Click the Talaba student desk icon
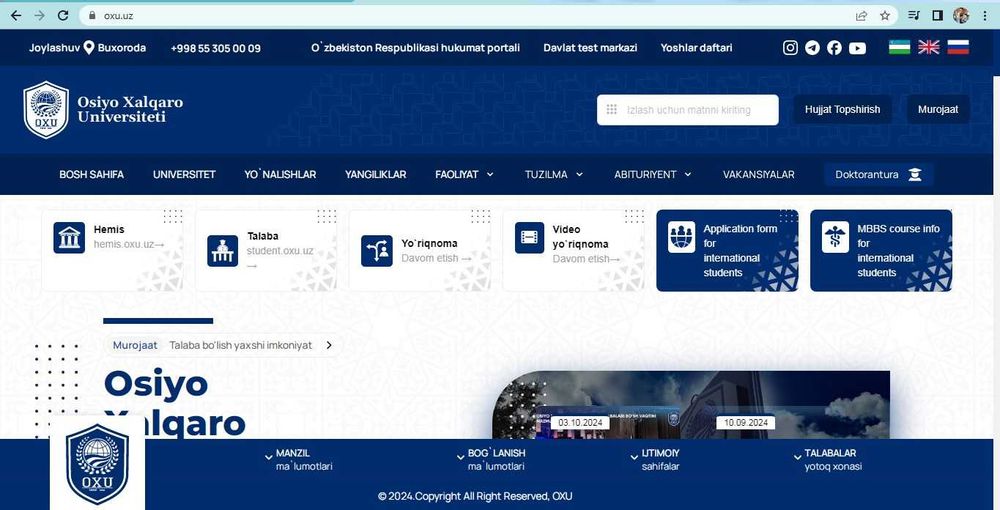 click(223, 251)
